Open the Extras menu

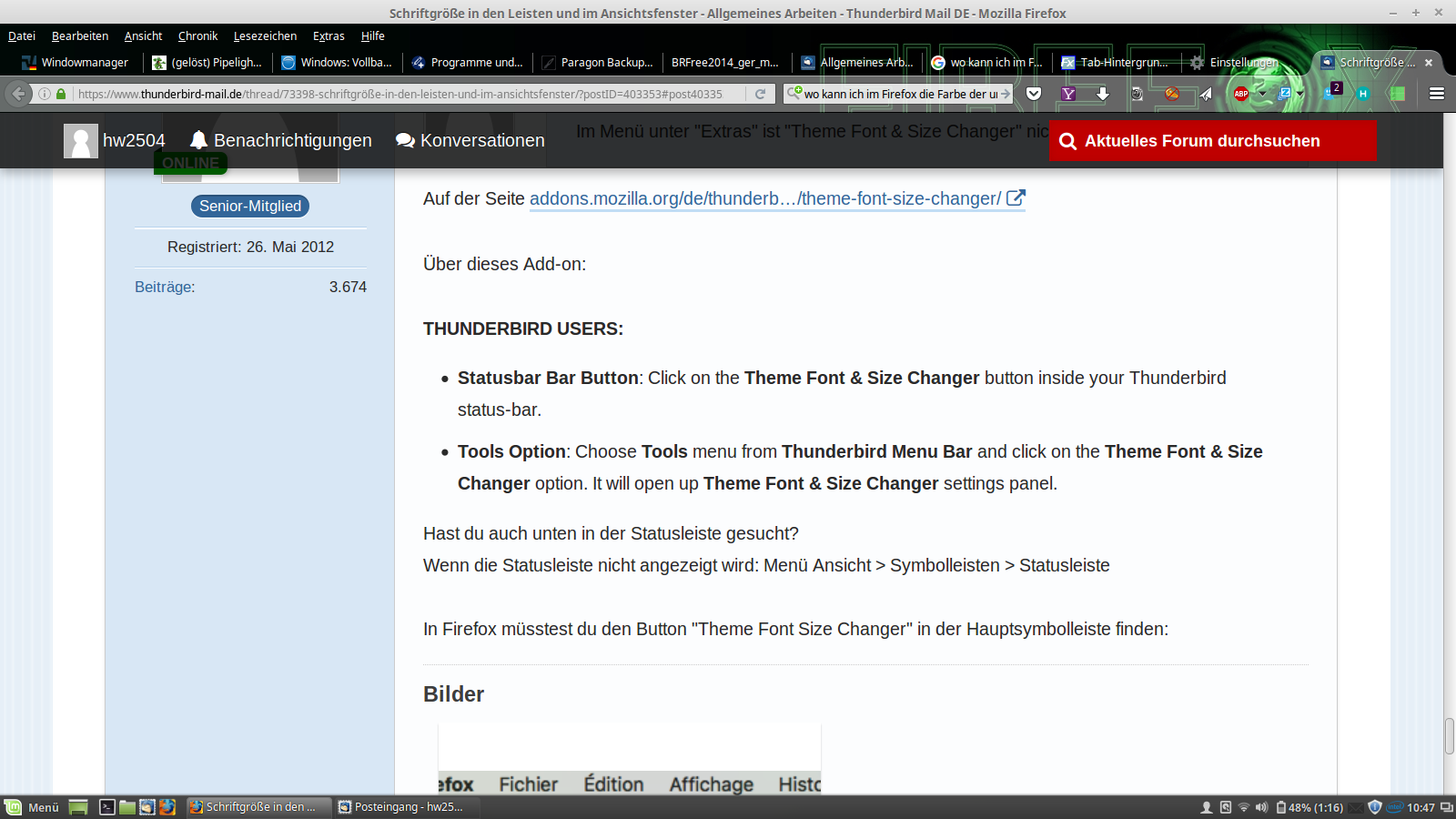point(329,36)
